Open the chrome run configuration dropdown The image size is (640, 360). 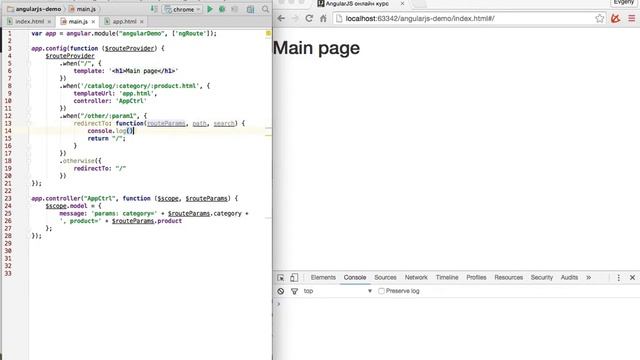182,9
